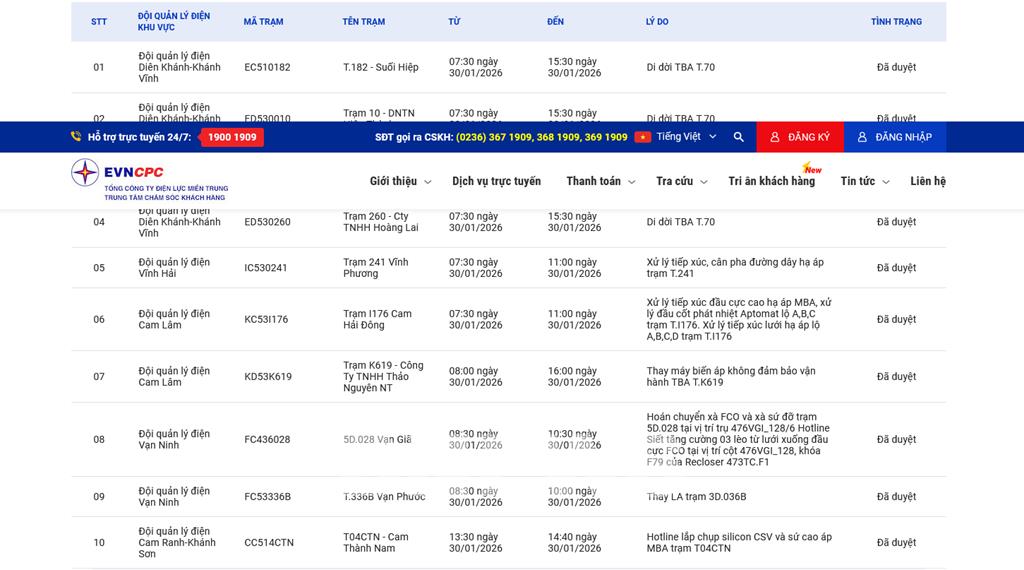Open Dịch vụ trực tuyến menu item
1024x570 pixels.
point(496,181)
